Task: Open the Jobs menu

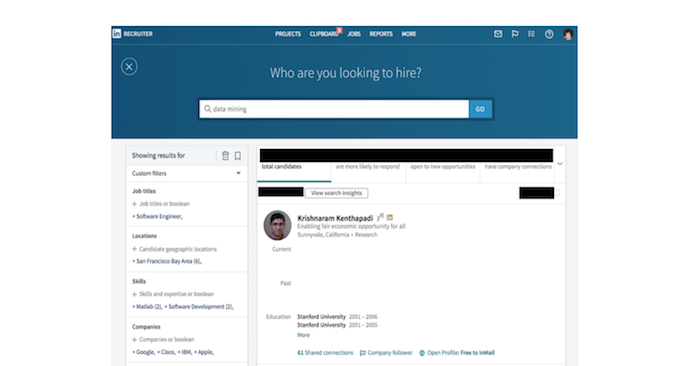Action: pos(354,34)
